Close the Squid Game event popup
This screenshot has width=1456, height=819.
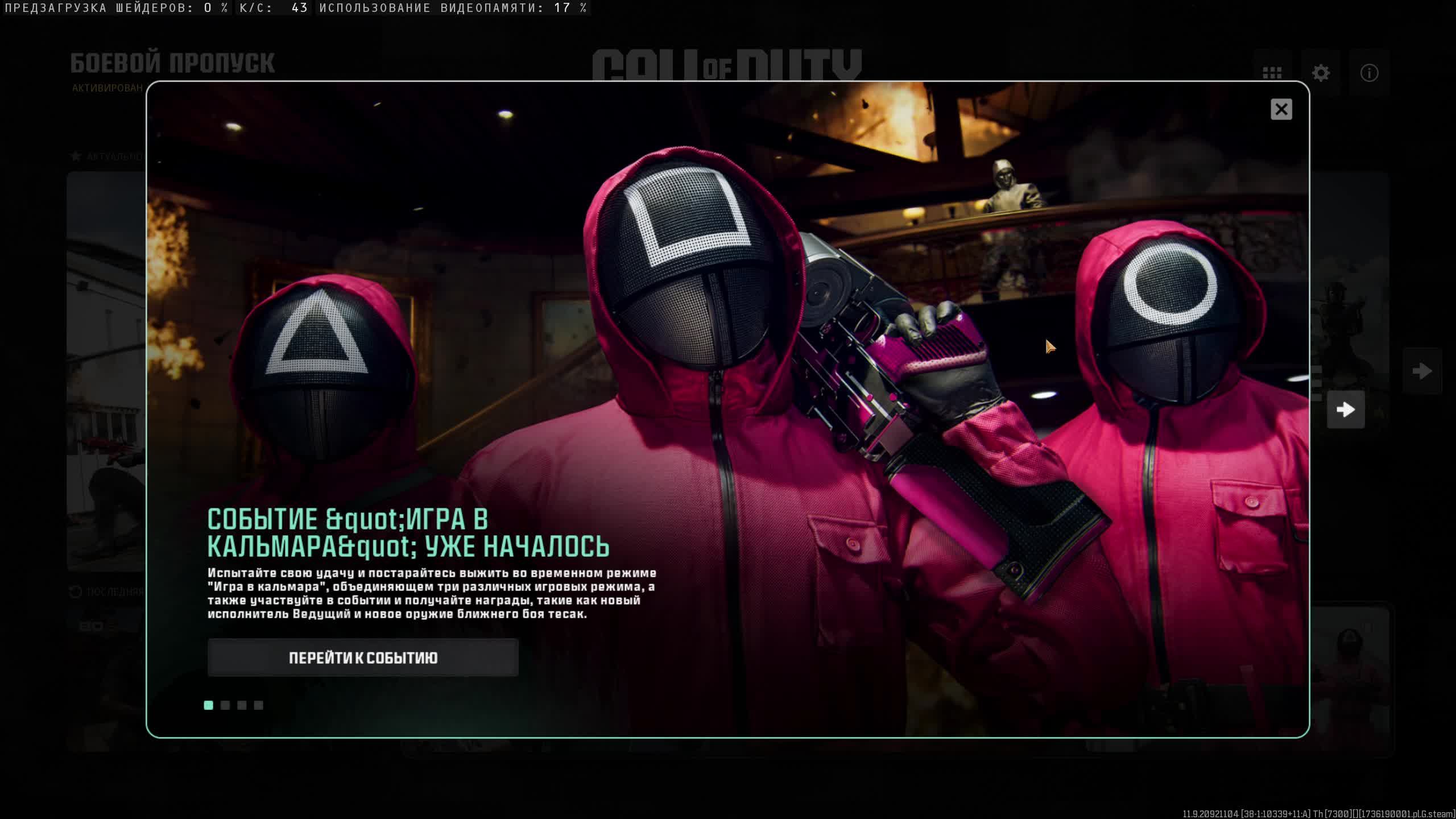click(x=1281, y=109)
